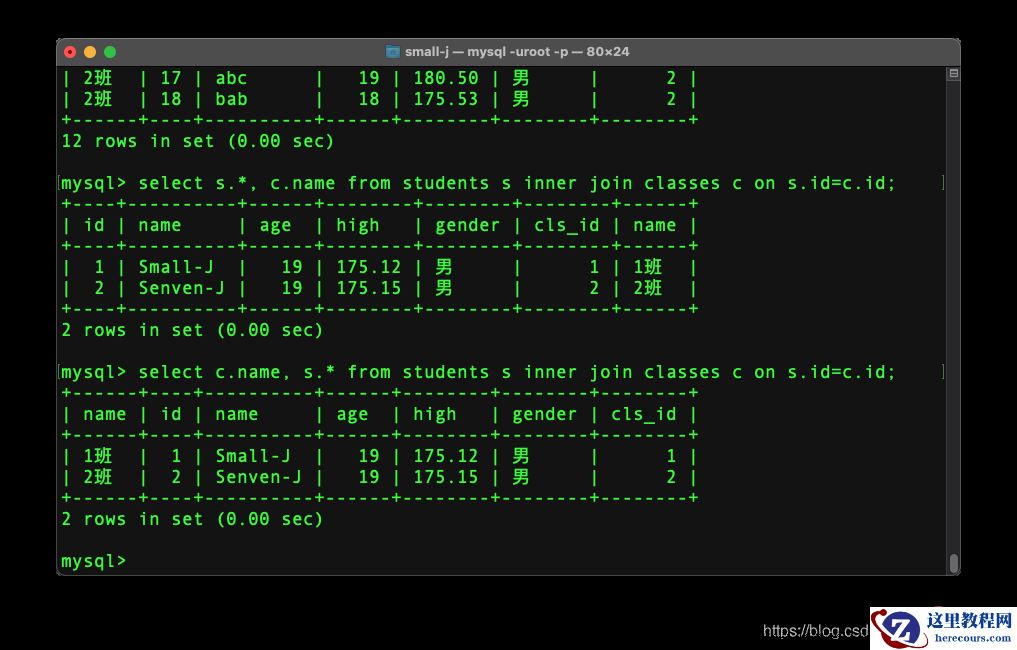Click the '1班' cell in first result table

click(x=647, y=267)
